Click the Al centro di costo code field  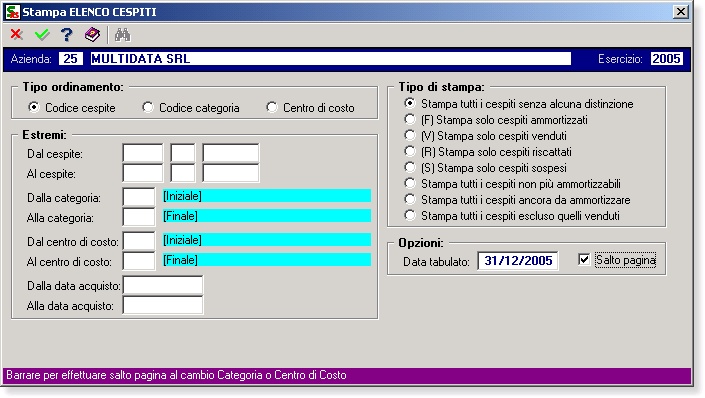click(139, 261)
